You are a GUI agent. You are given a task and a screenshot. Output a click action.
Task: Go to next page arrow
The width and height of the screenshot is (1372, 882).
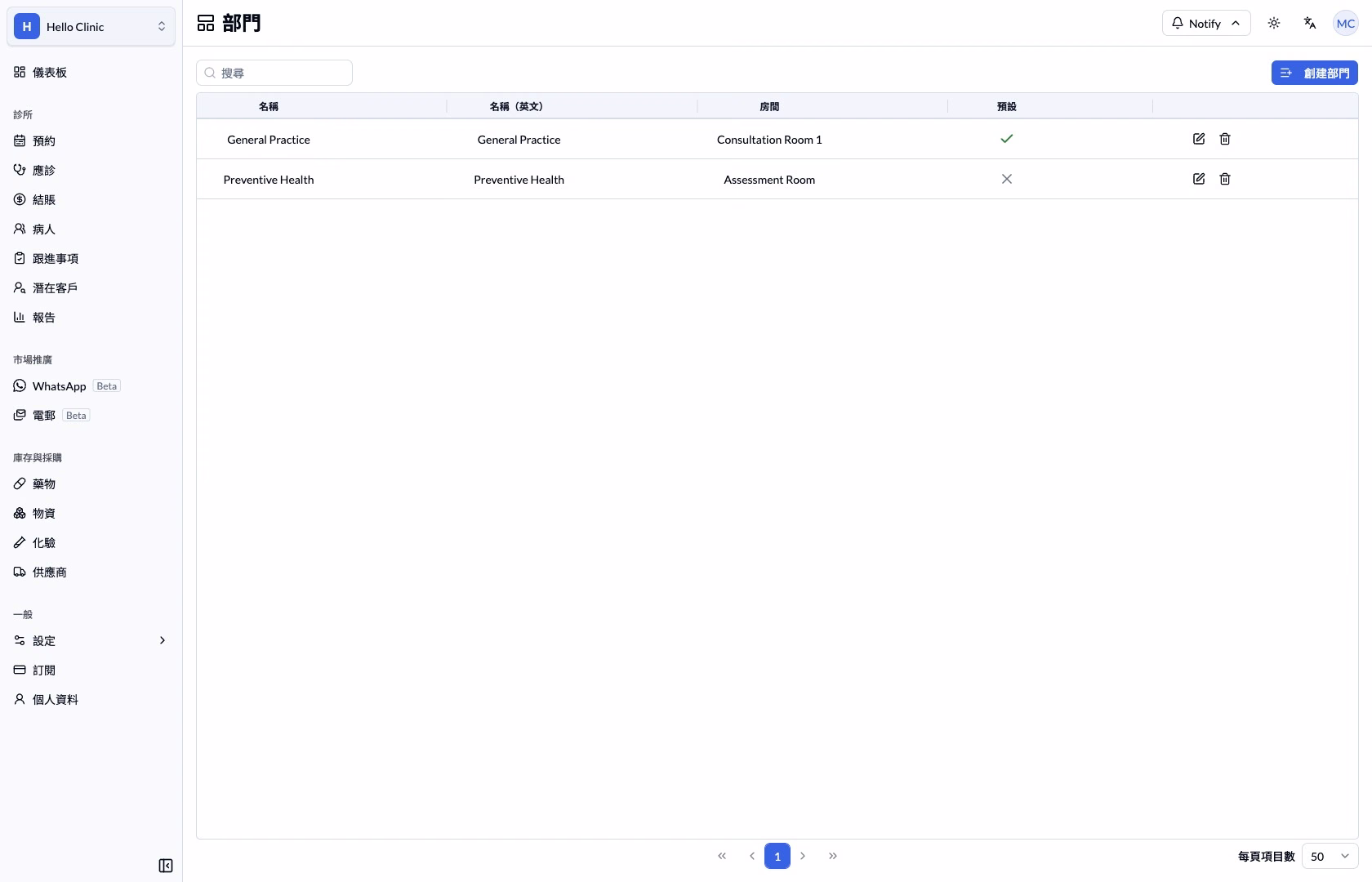pos(803,856)
